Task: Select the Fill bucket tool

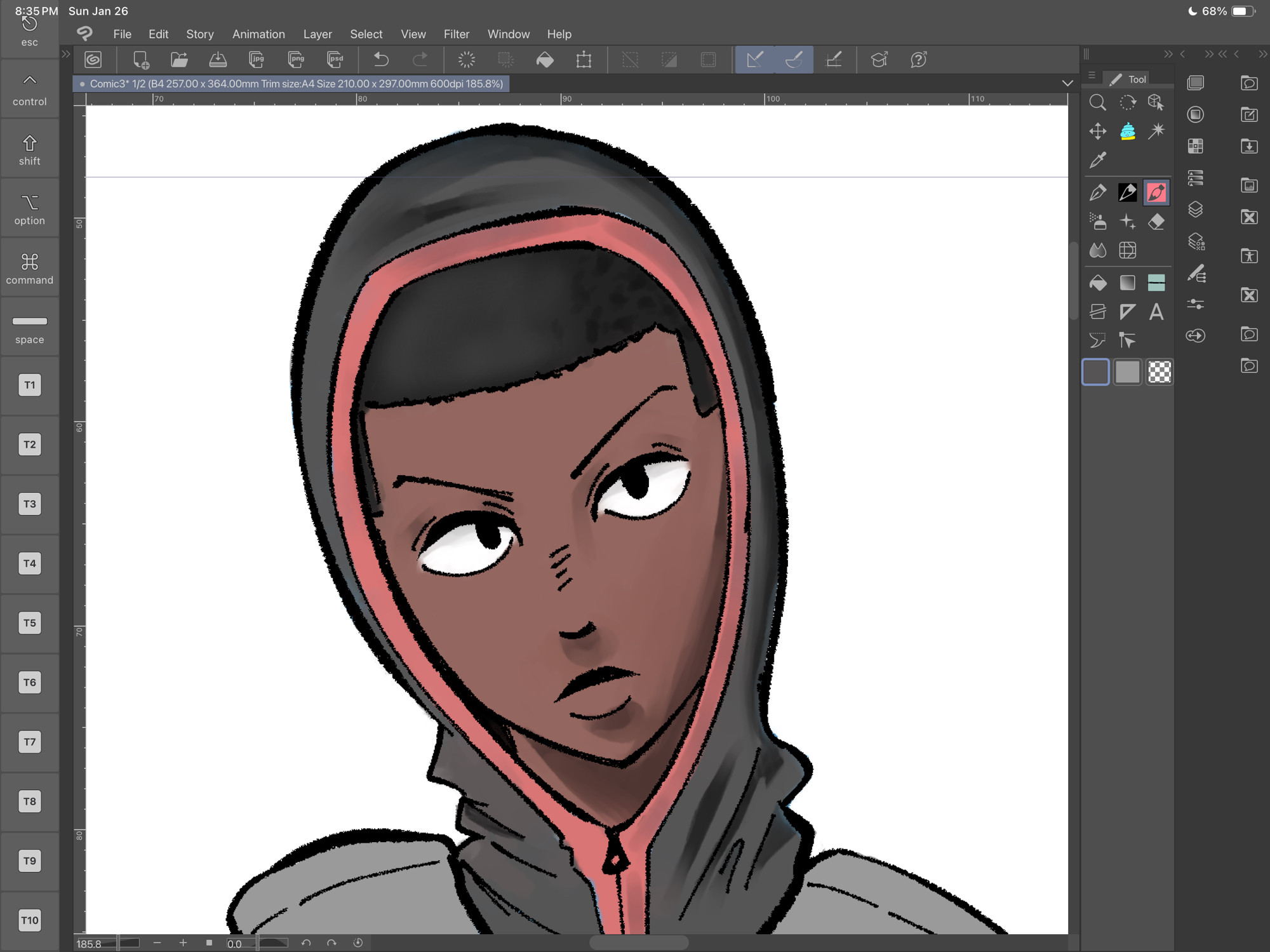Action: pyautogui.click(x=1097, y=283)
